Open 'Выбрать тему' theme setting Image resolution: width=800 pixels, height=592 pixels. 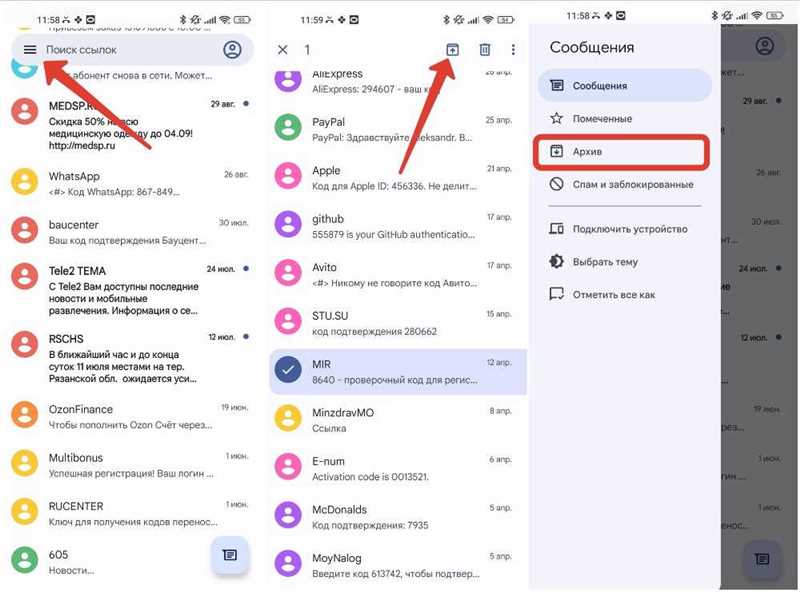624,262
